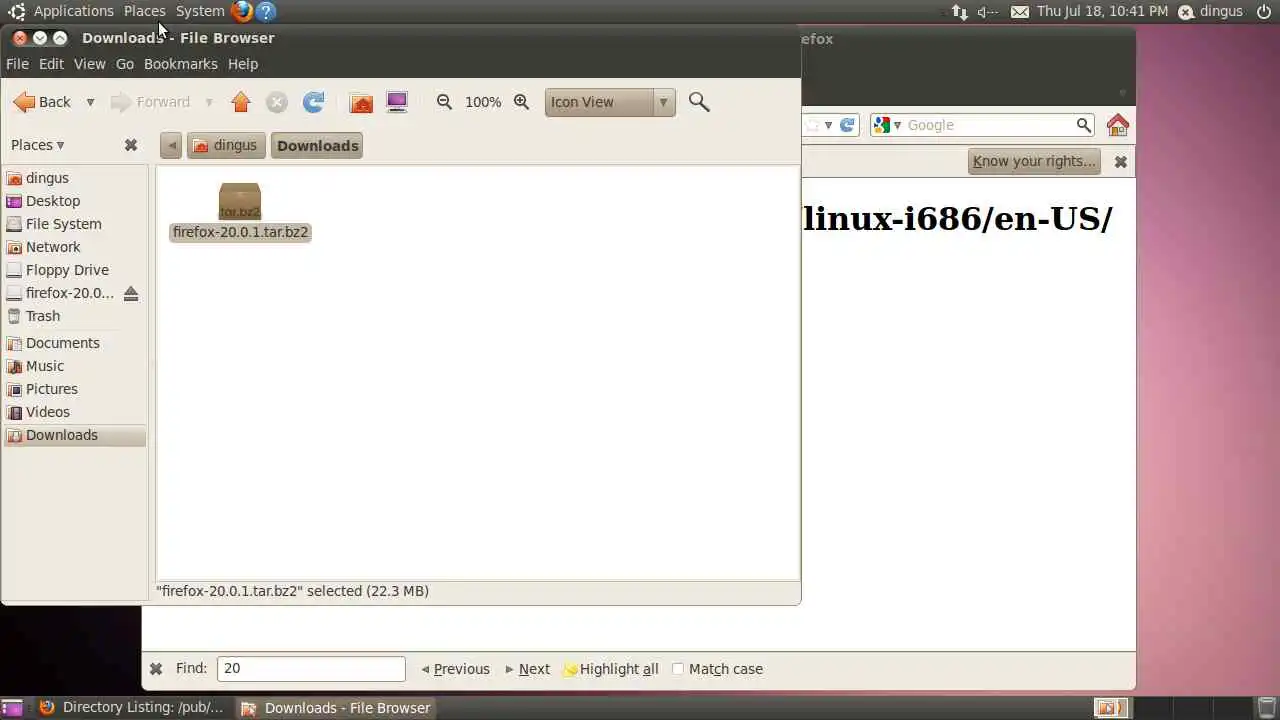Screen dimensions: 1280x720
Task: Reset zoom by clicking 100%
Action: click(483, 102)
